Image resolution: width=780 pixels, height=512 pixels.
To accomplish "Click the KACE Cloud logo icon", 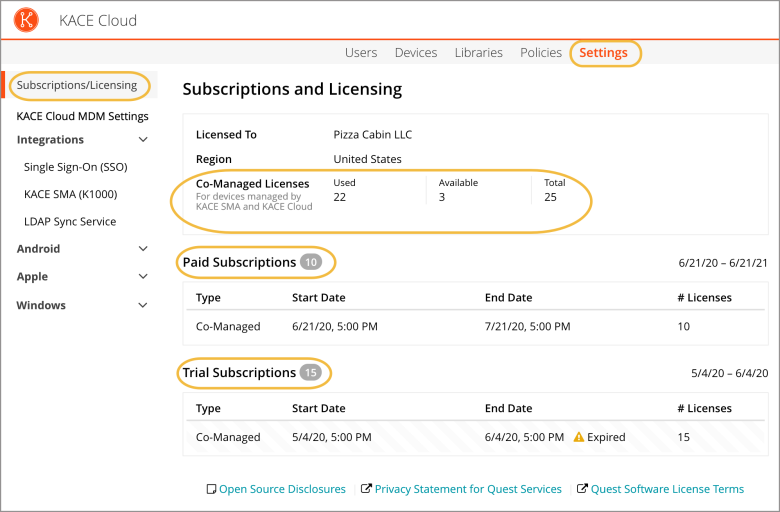I will [27, 20].
